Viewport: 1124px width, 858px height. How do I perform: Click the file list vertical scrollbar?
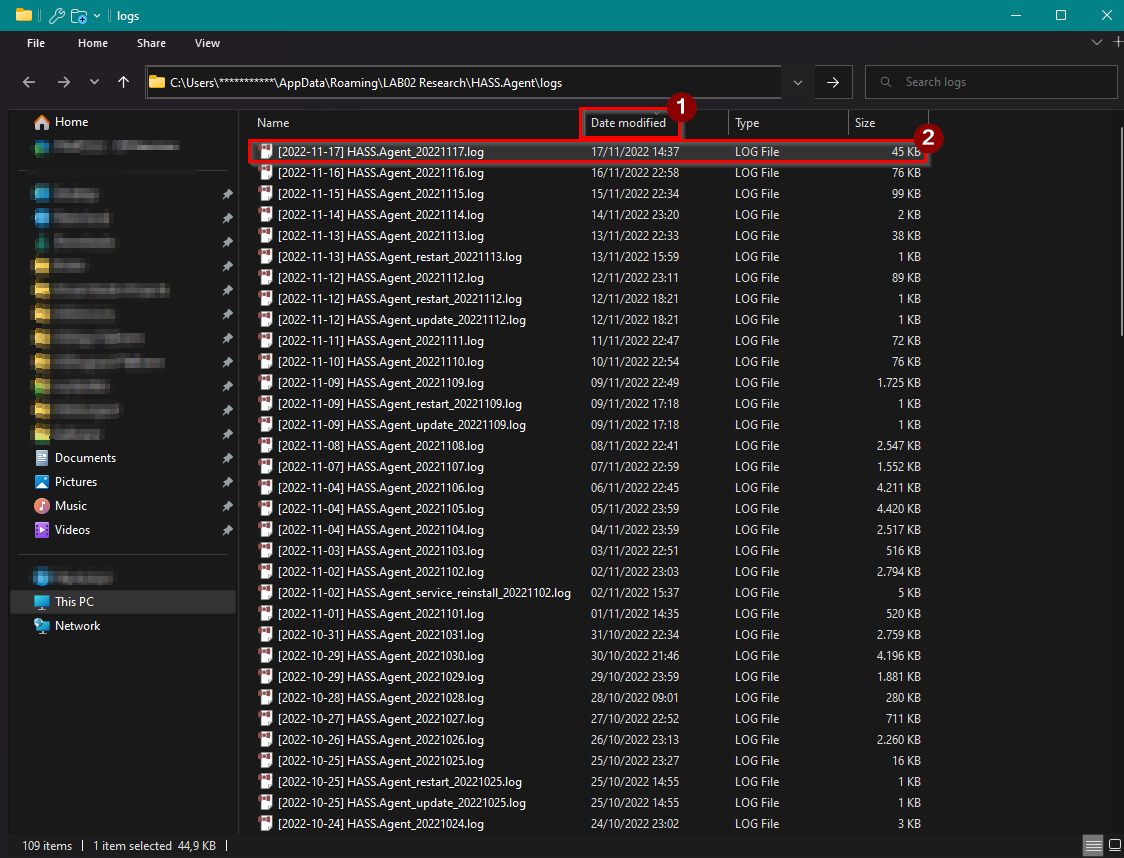click(x=1120, y=231)
